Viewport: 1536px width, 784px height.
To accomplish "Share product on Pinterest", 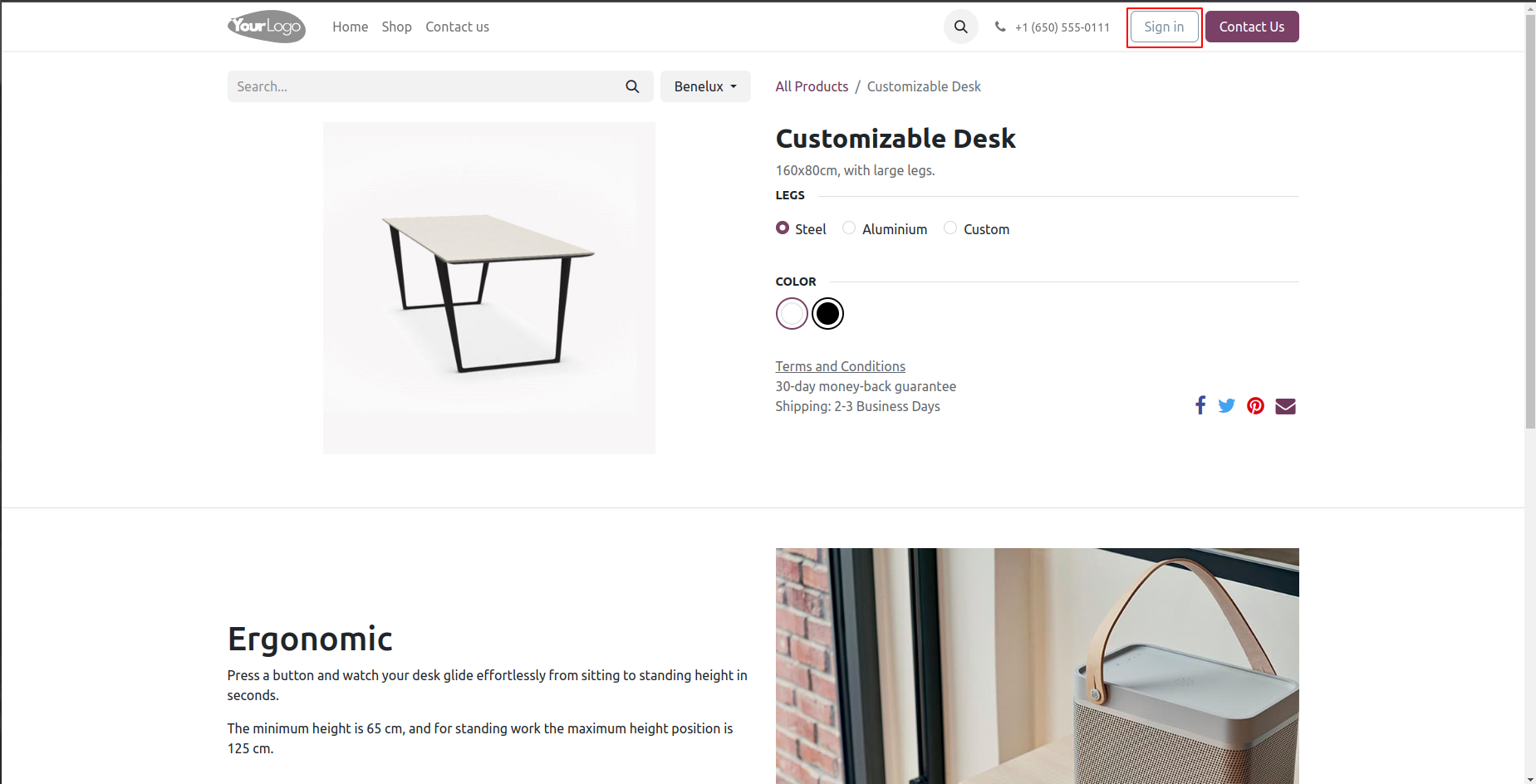I will (x=1255, y=405).
